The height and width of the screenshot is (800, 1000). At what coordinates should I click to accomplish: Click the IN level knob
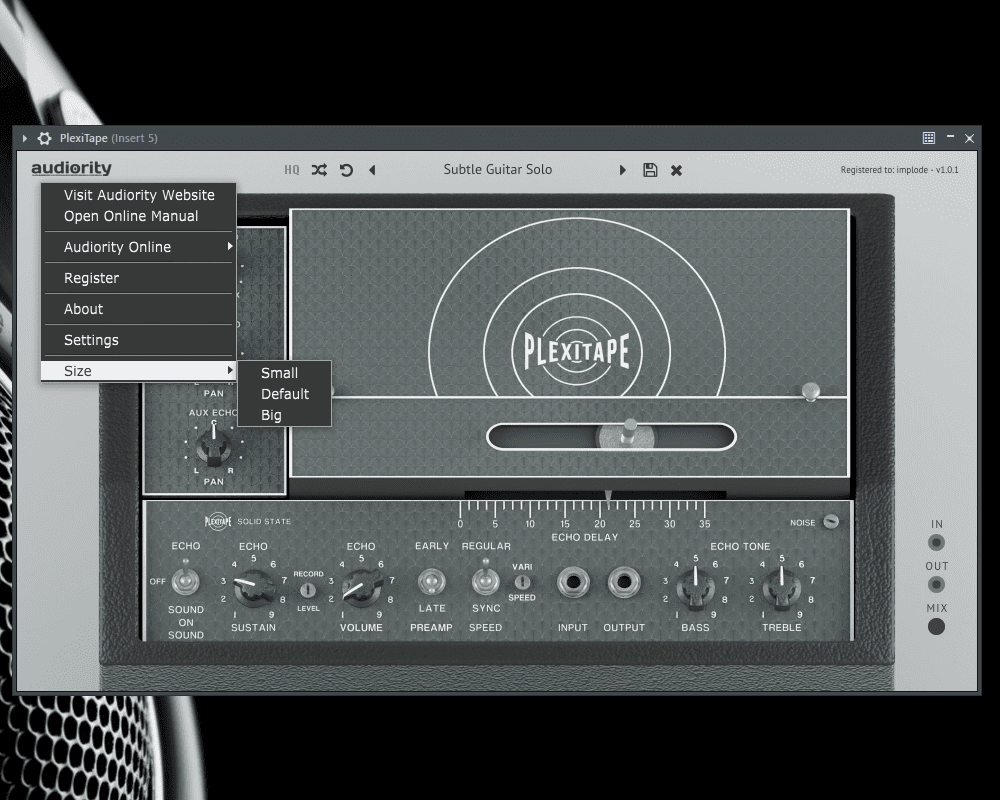pos(936,543)
